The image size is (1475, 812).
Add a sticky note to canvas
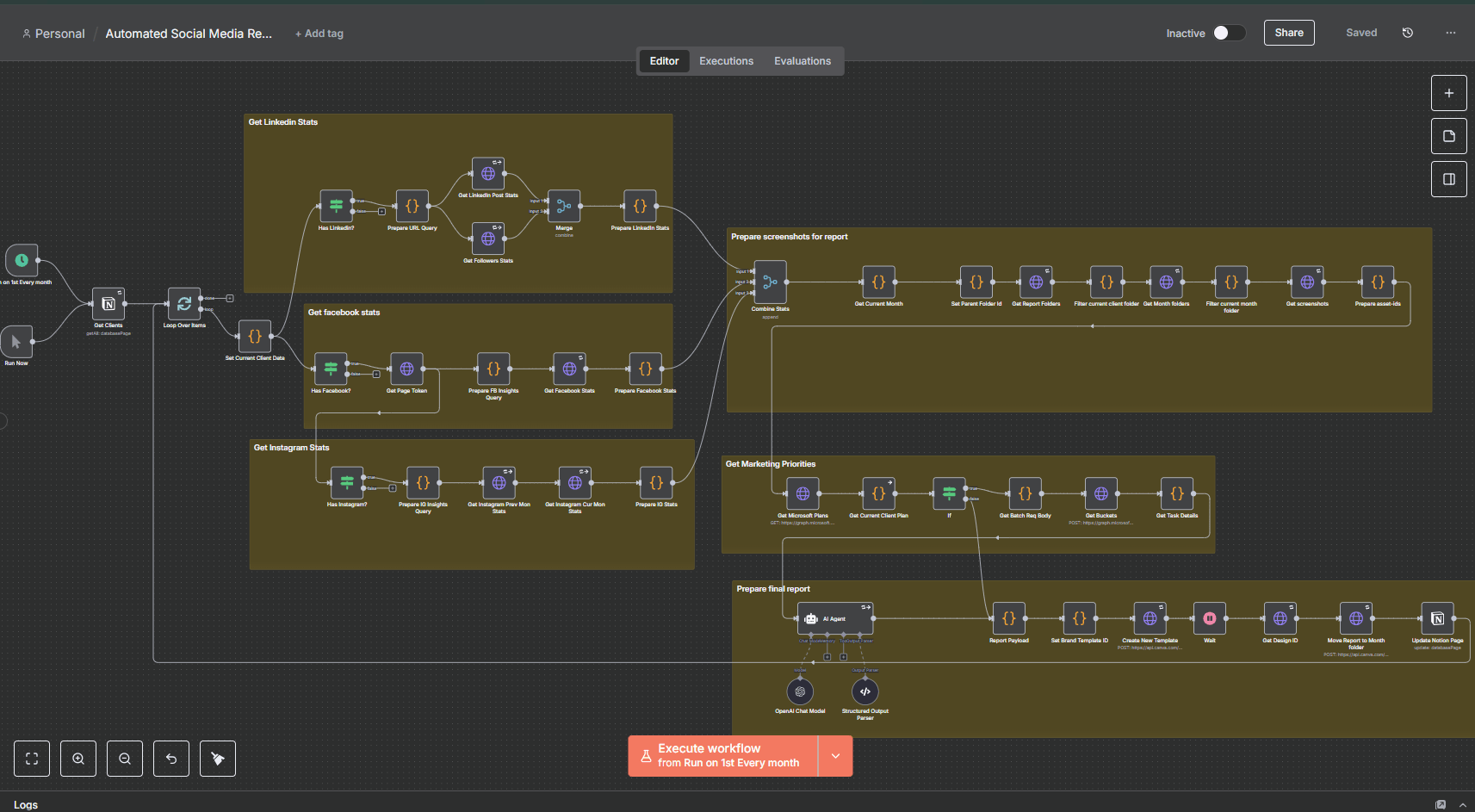click(1449, 136)
